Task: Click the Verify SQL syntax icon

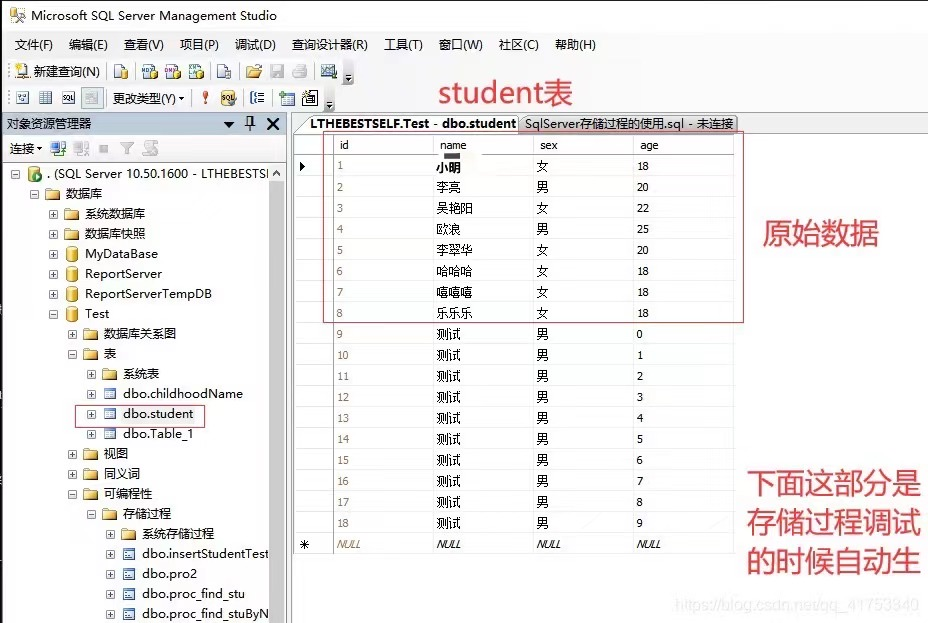Action: tap(228, 98)
